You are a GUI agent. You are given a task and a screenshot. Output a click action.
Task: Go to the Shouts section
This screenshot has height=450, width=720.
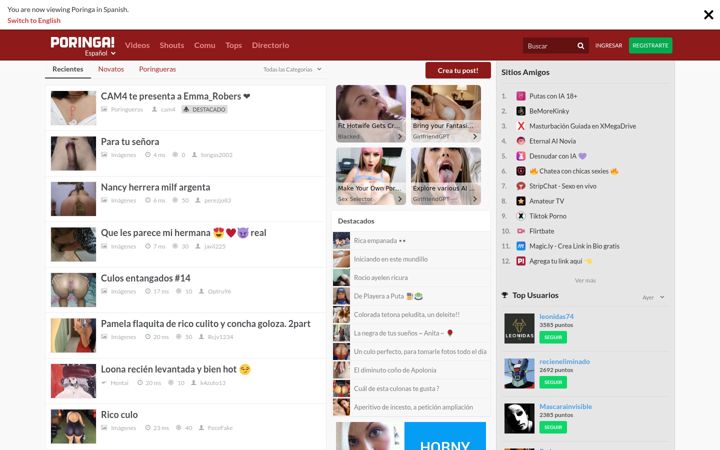tap(172, 45)
